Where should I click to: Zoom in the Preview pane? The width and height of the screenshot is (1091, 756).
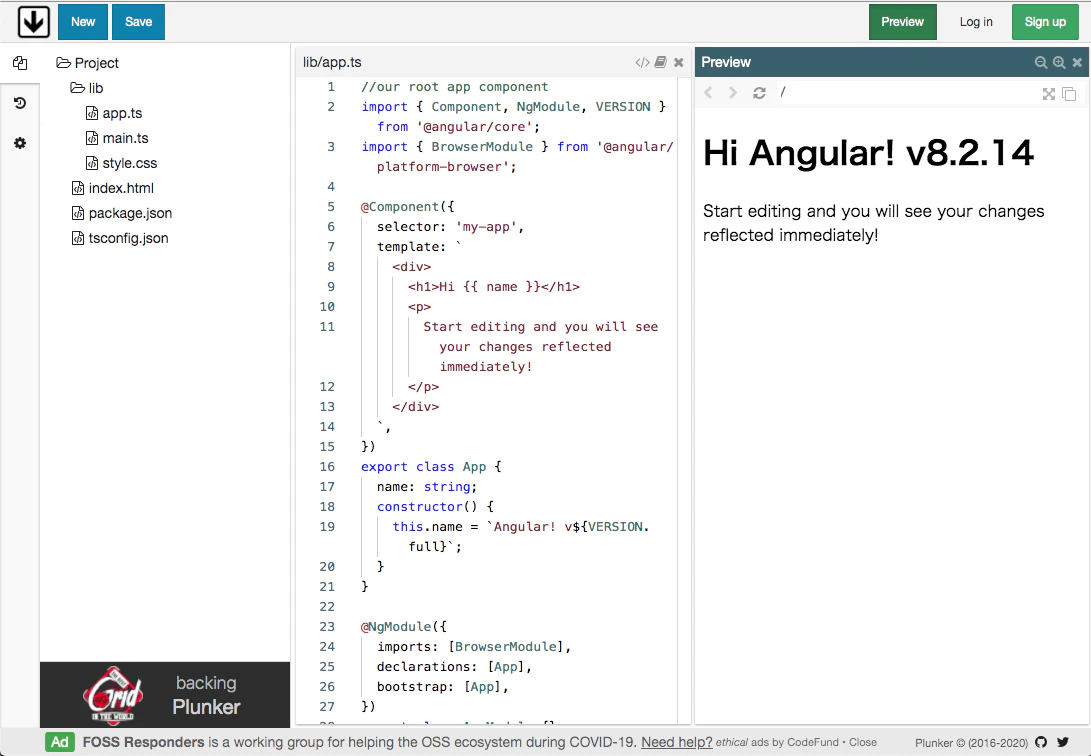[1059, 63]
